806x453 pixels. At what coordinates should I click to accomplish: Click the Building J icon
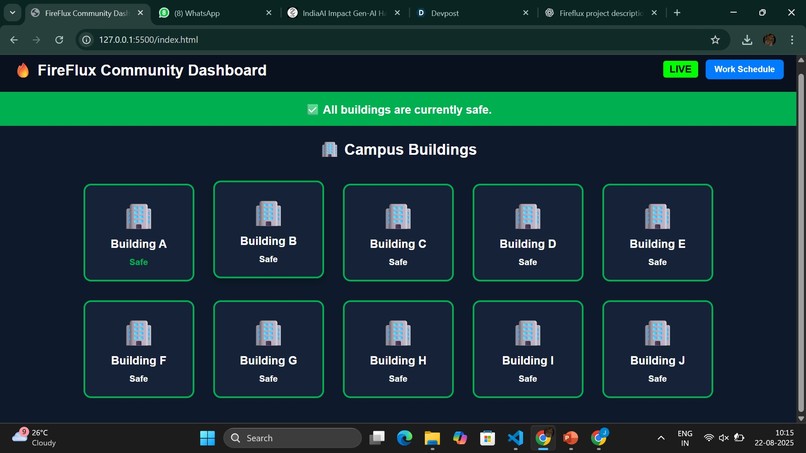tap(657, 333)
